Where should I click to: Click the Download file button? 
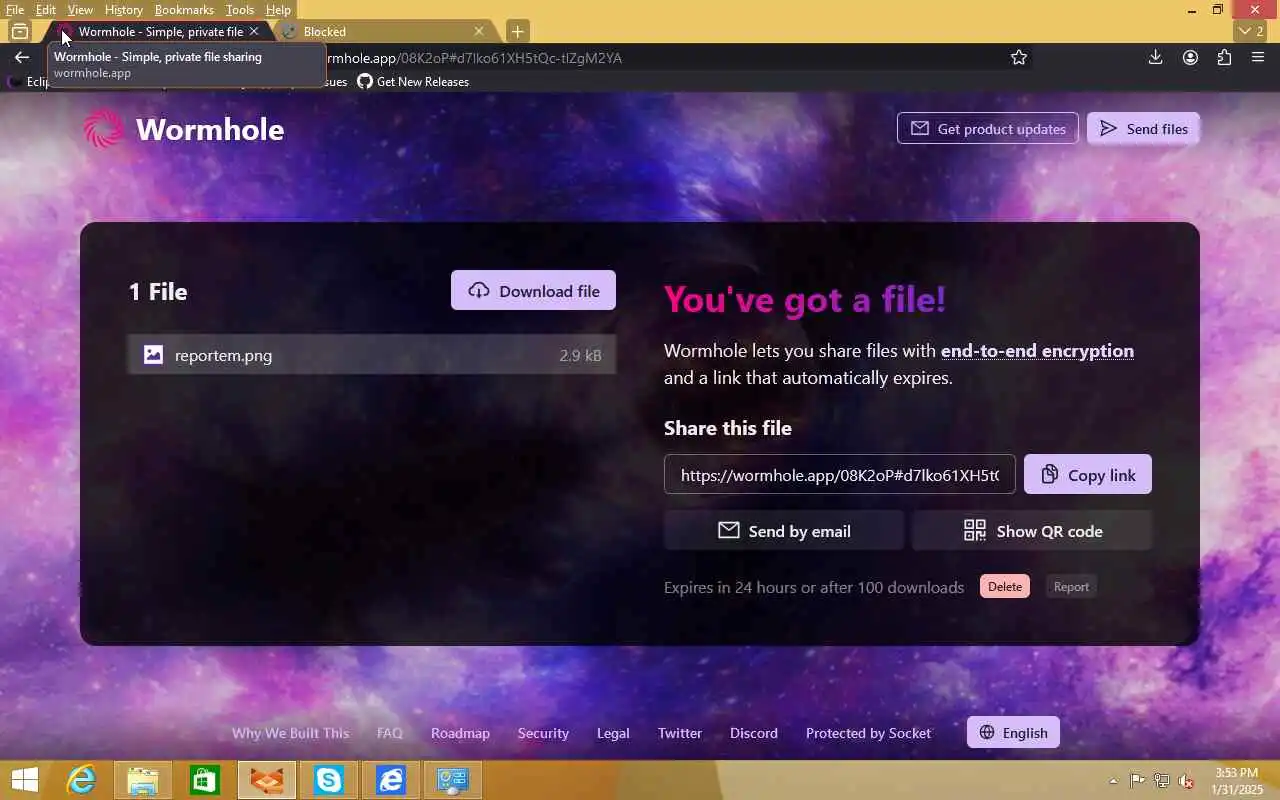coord(533,290)
